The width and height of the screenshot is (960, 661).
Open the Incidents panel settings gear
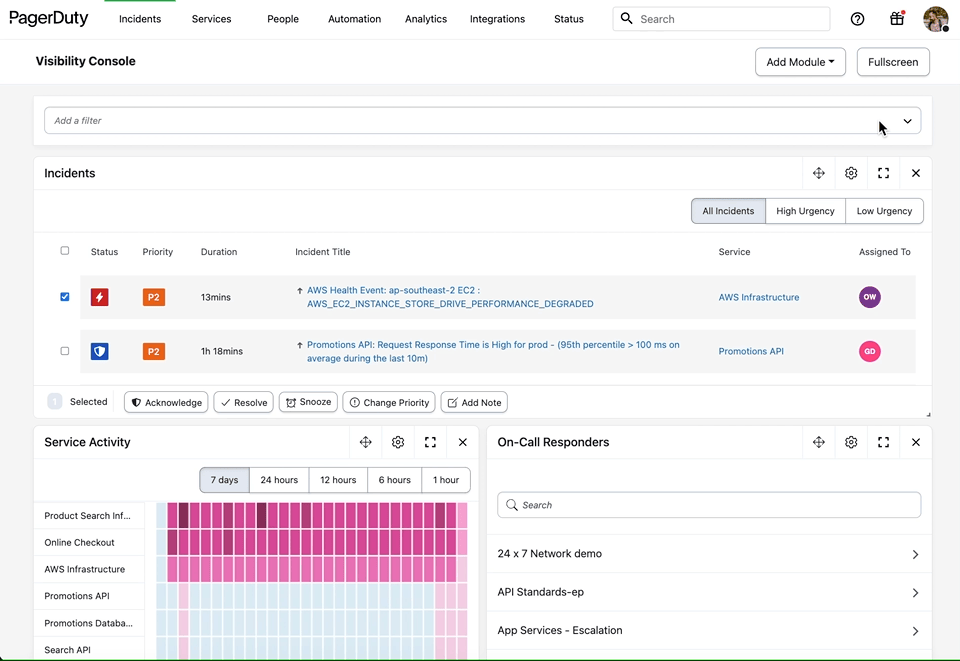pyautogui.click(x=851, y=173)
